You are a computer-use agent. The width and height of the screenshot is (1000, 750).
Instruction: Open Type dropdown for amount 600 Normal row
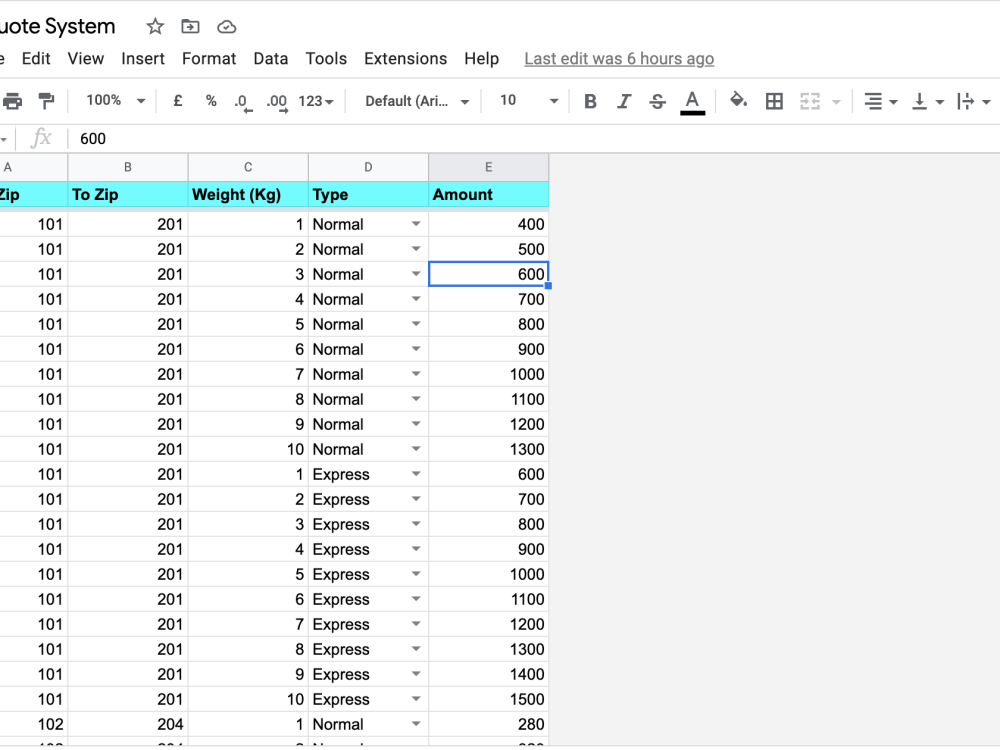(x=416, y=274)
